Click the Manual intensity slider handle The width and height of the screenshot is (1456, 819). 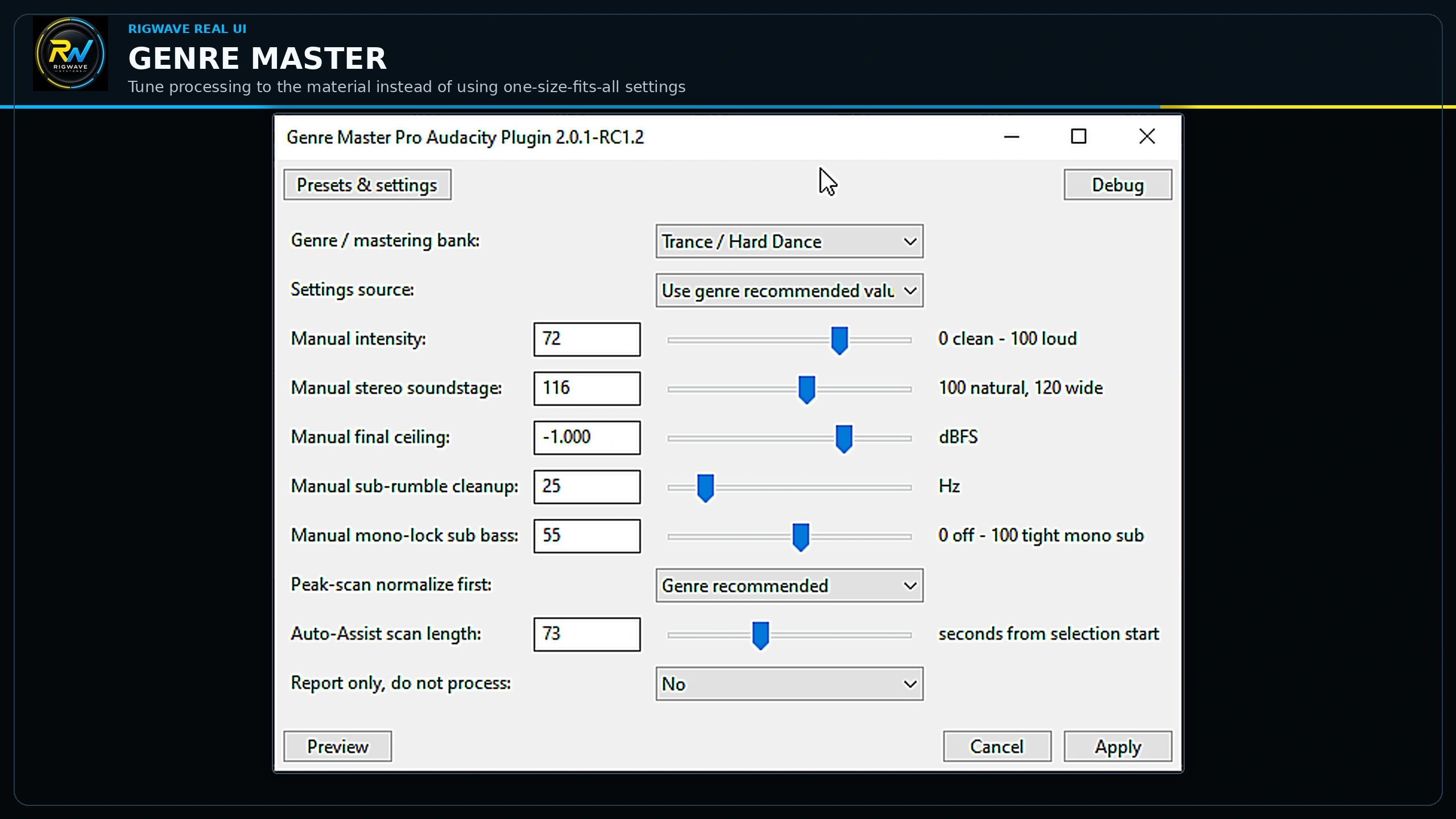[x=839, y=340]
